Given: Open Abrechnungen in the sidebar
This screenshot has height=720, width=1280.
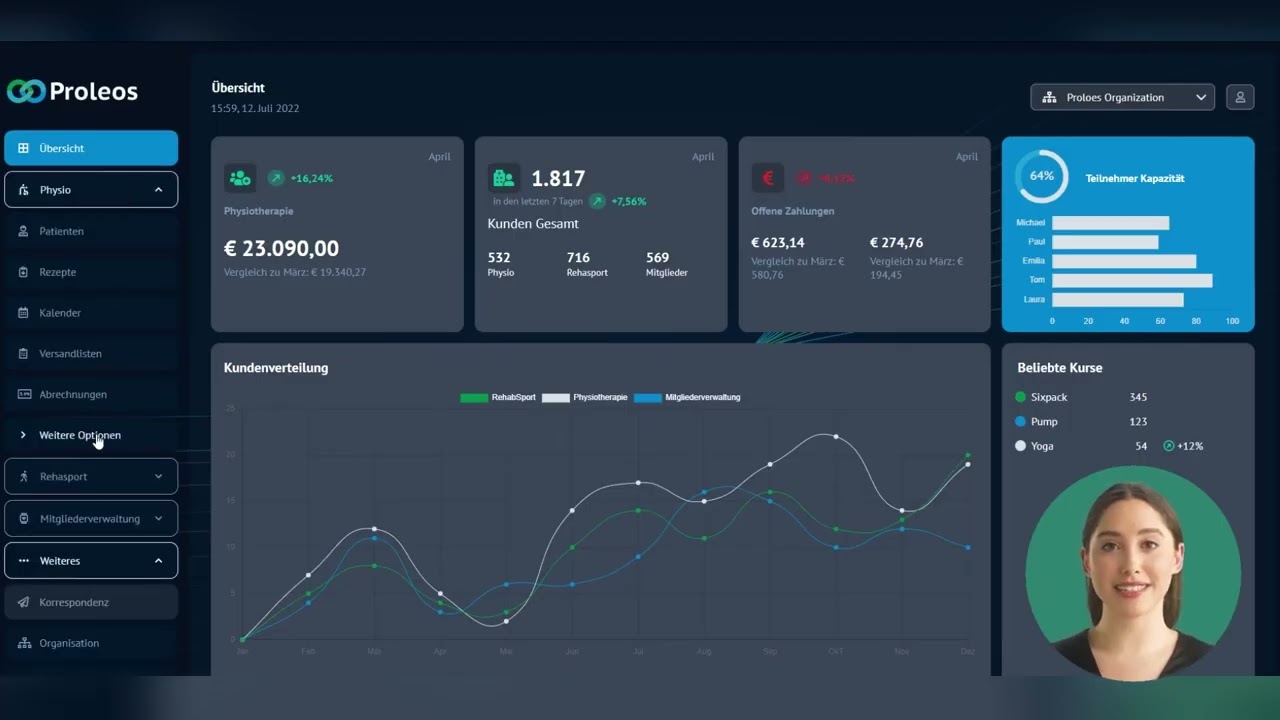Looking at the screenshot, I should pos(91,394).
